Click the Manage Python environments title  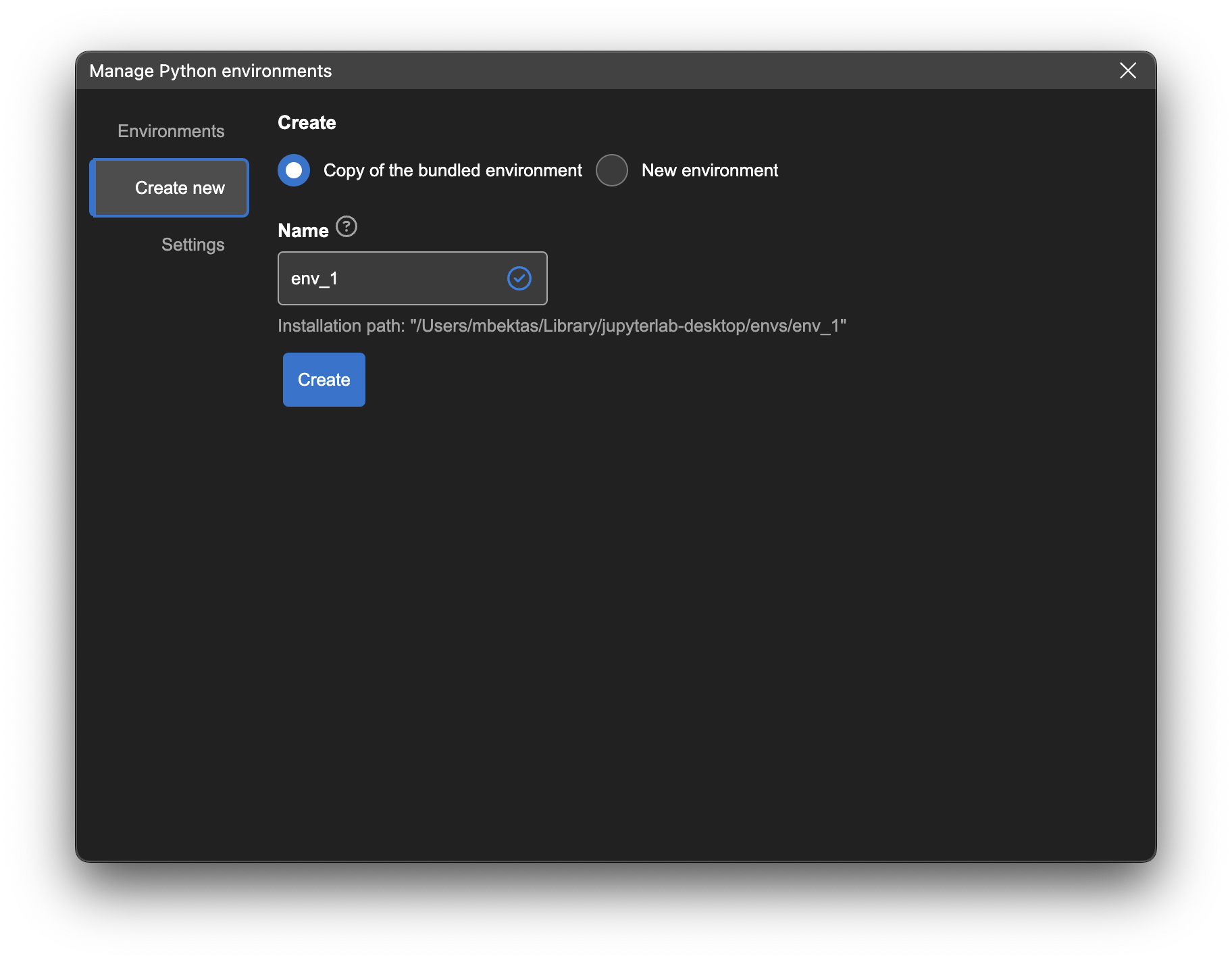click(x=211, y=71)
